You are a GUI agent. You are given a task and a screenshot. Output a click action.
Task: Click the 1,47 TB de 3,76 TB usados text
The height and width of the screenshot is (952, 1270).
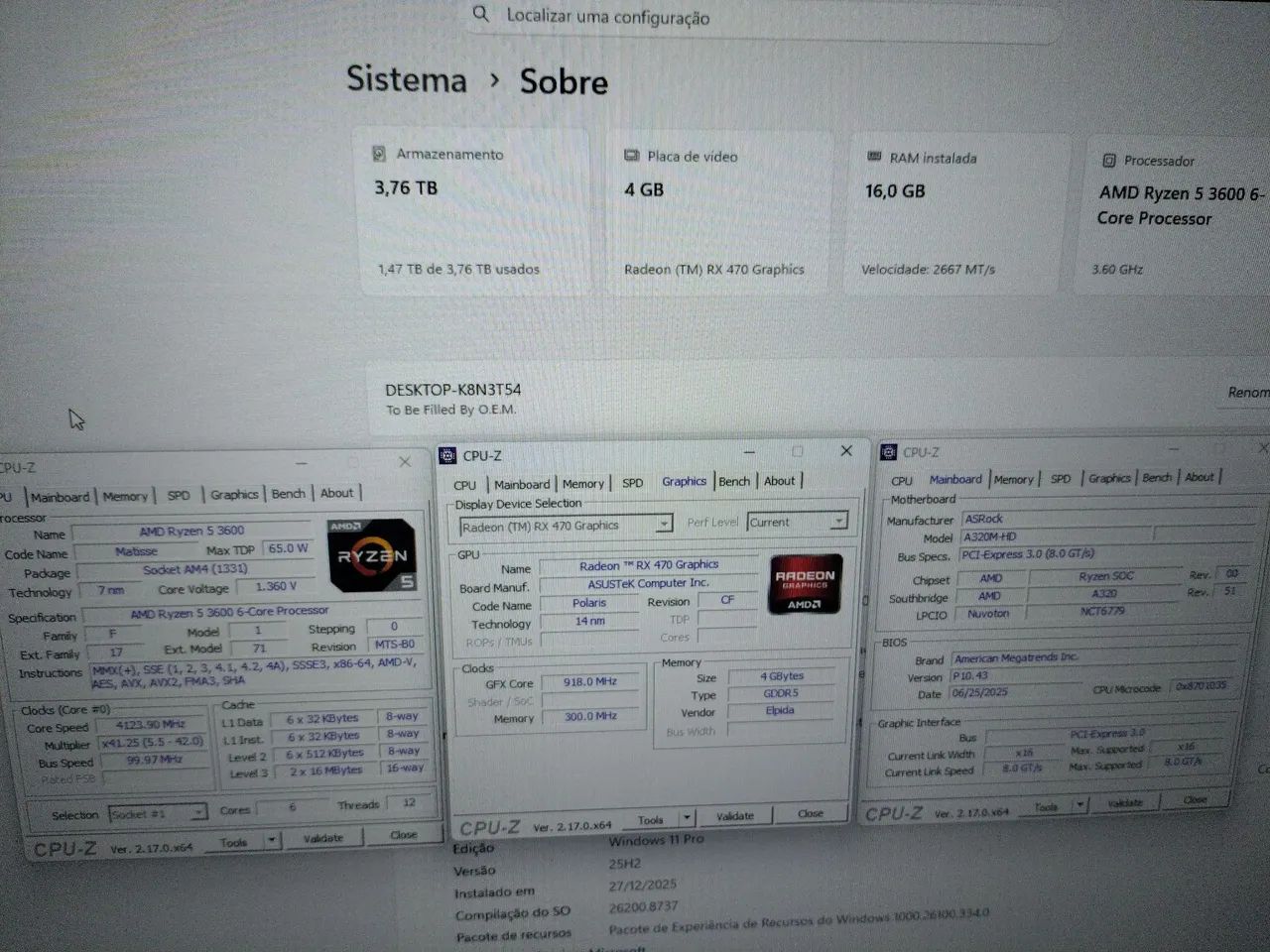pyautogui.click(x=458, y=269)
